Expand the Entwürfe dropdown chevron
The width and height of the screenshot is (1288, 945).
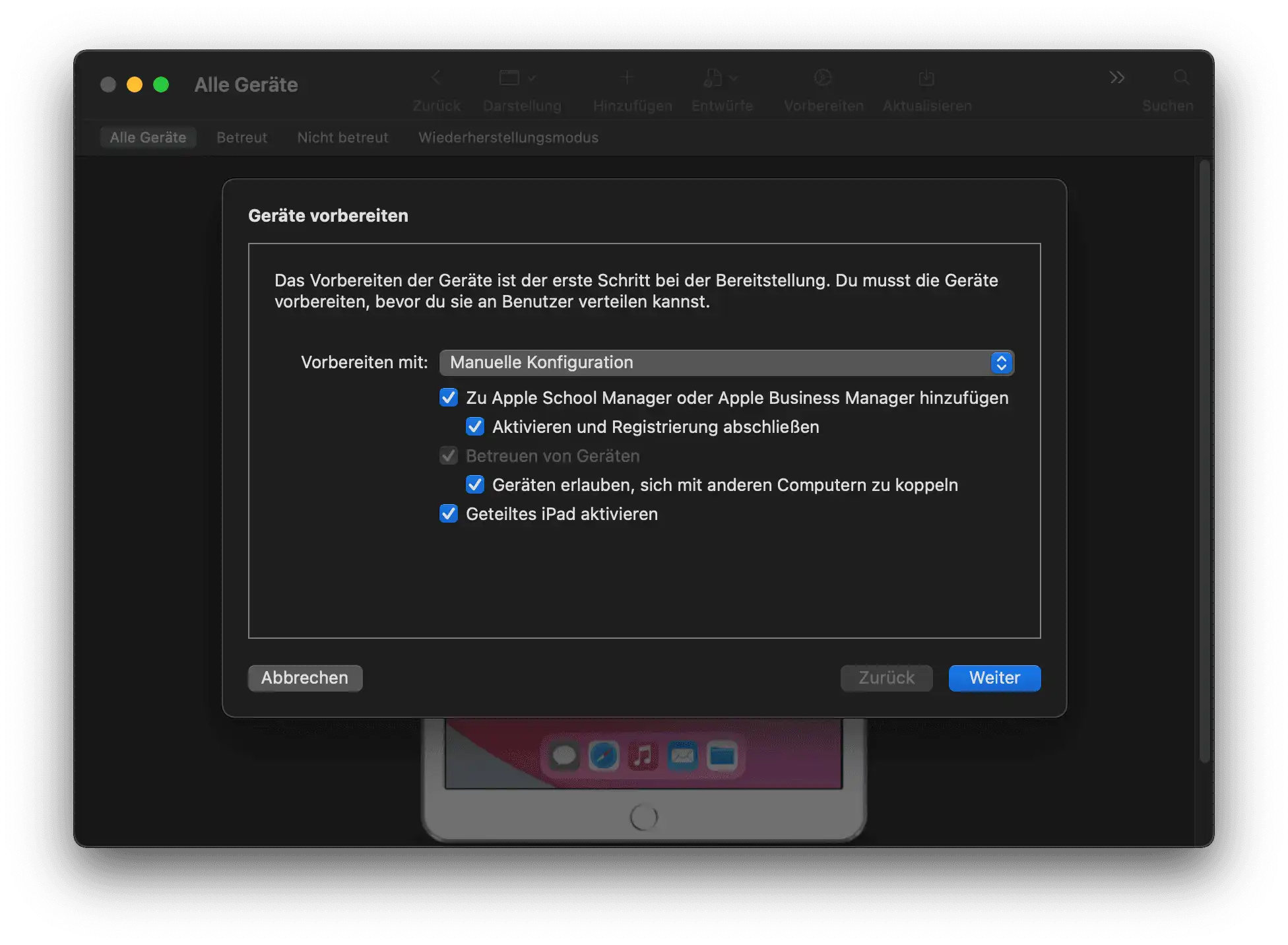pyautogui.click(x=734, y=78)
